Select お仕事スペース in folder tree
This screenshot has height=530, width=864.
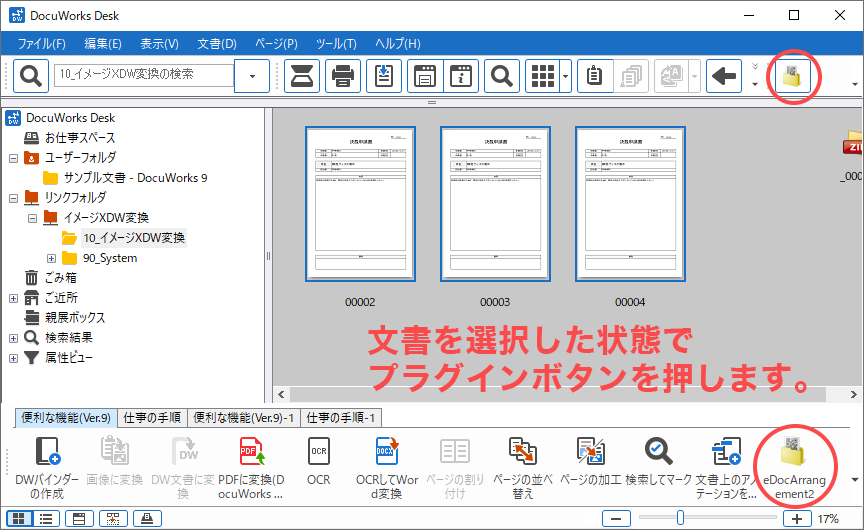80,138
